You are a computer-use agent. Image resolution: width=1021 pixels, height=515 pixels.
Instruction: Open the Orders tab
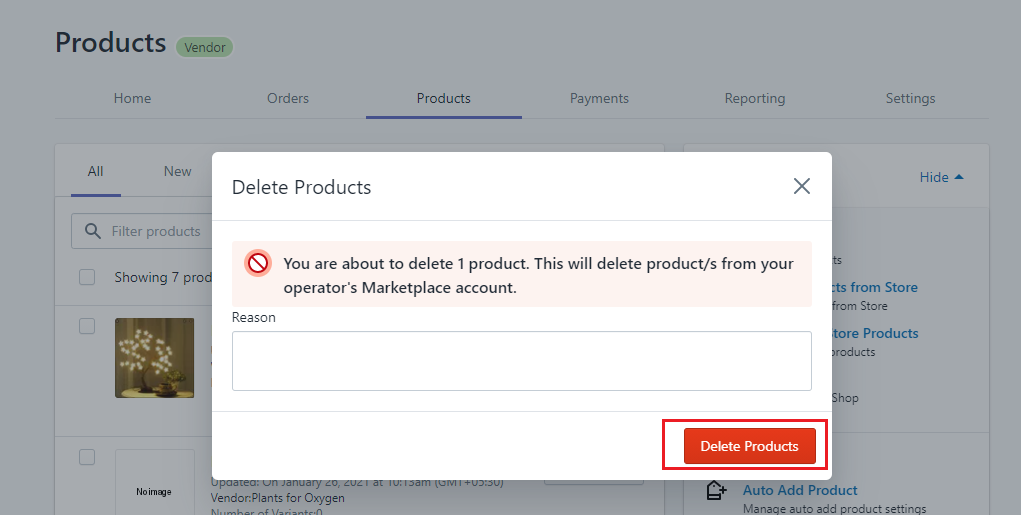point(288,98)
